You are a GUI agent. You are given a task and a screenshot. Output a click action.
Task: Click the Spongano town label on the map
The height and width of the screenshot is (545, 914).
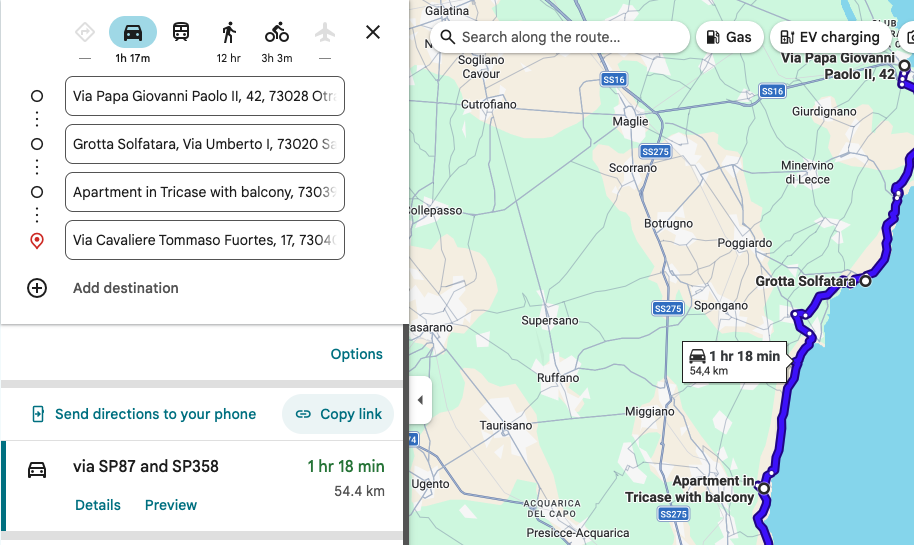[x=720, y=305]
